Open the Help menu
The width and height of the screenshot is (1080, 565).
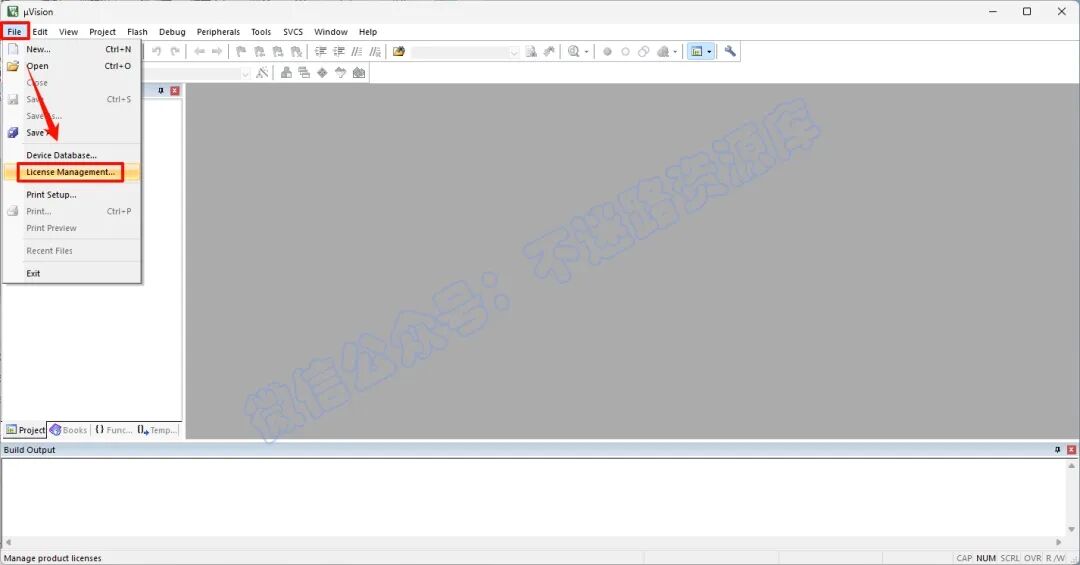[x=368, y=32]
